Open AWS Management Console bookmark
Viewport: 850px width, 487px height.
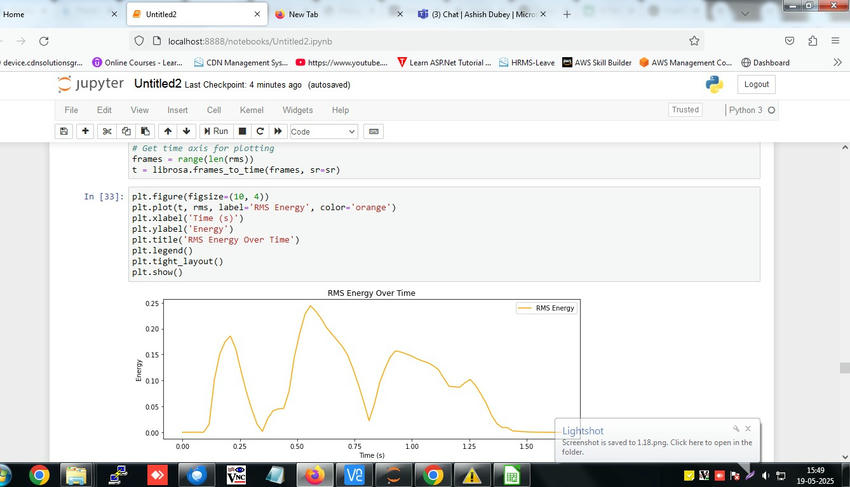686,62
